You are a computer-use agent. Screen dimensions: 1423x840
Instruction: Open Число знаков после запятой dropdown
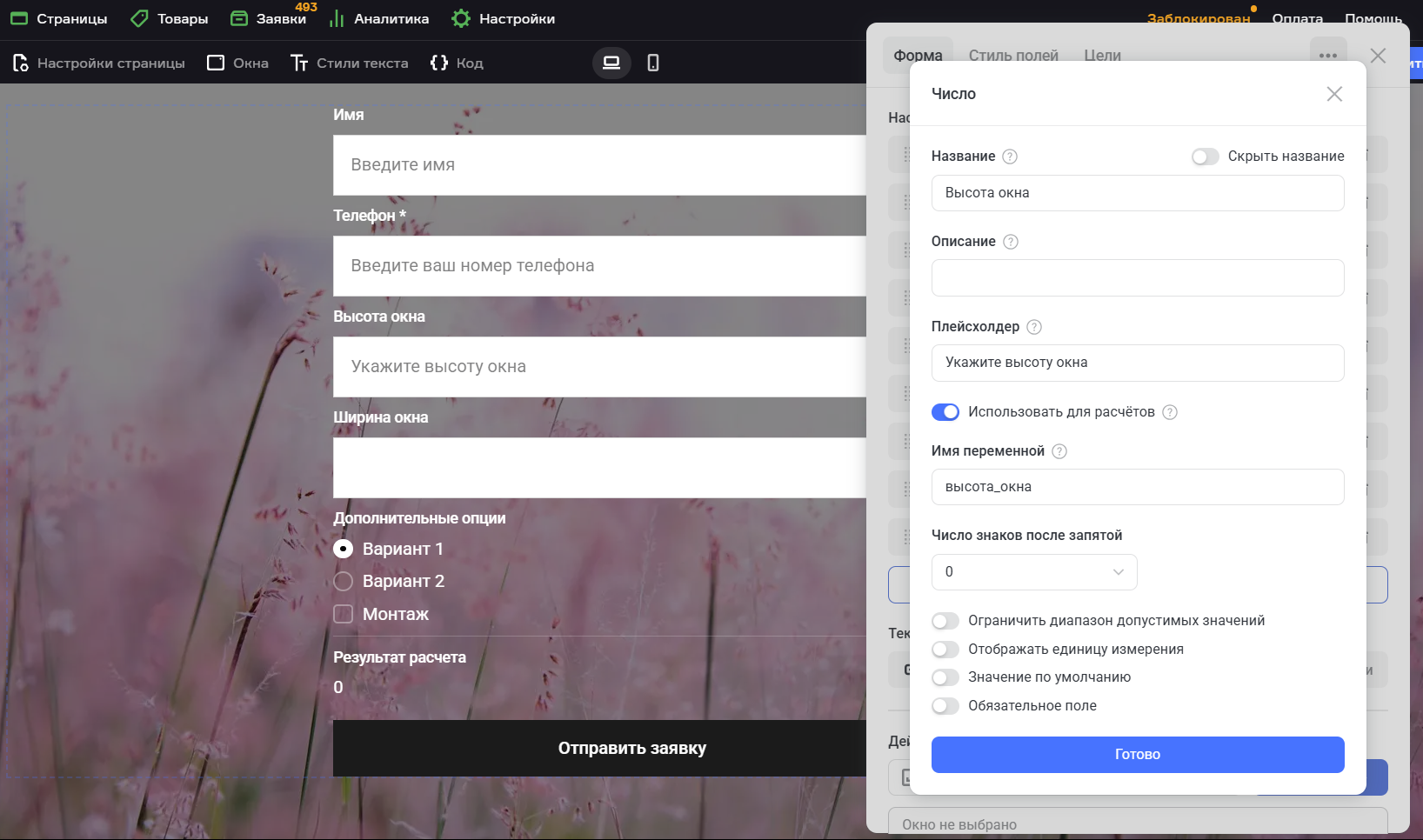click(x=1034, y=572)
